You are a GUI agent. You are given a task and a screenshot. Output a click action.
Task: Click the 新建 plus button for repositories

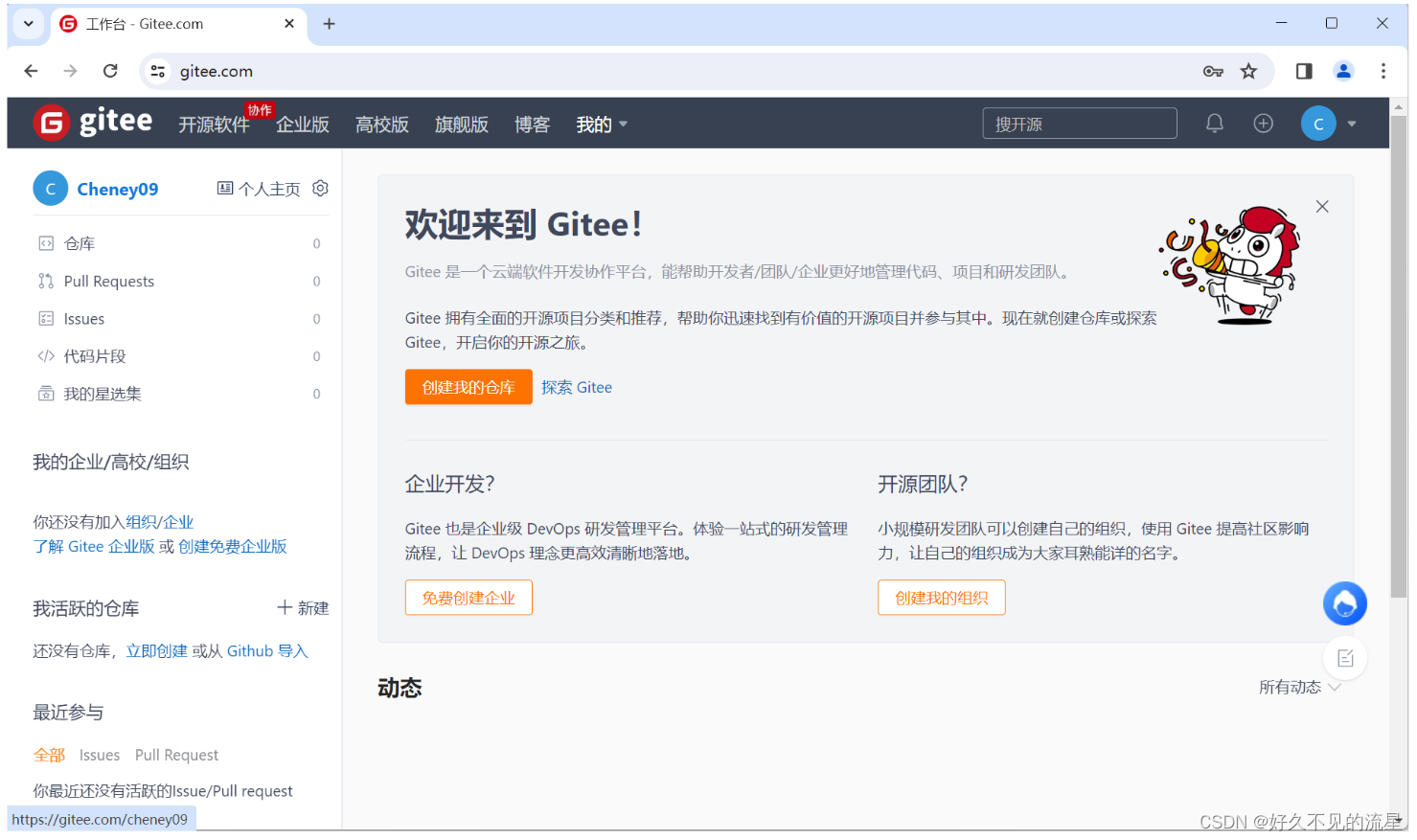point(303,608)
